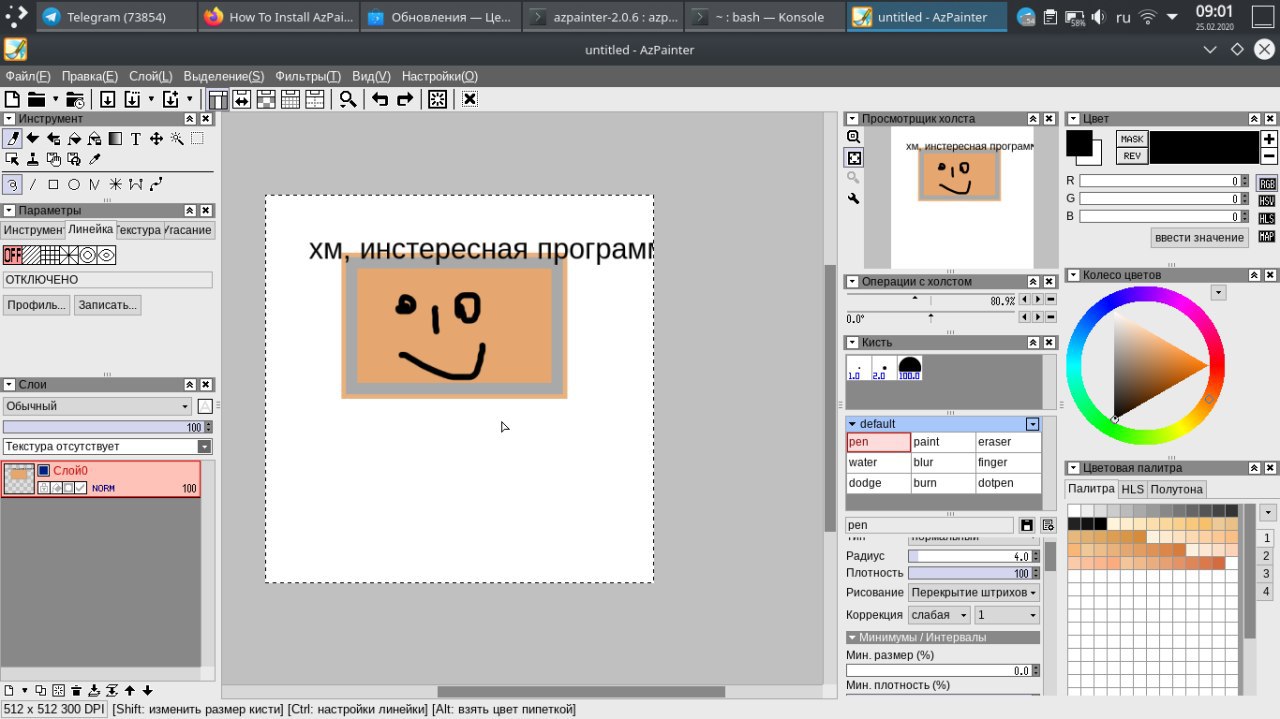
Task: Click the Записать... button
Action: (x=107, y=305)
